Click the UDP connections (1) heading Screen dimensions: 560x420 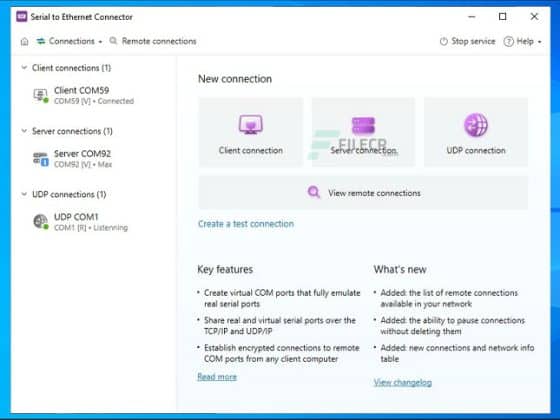(x=69, y=194)
